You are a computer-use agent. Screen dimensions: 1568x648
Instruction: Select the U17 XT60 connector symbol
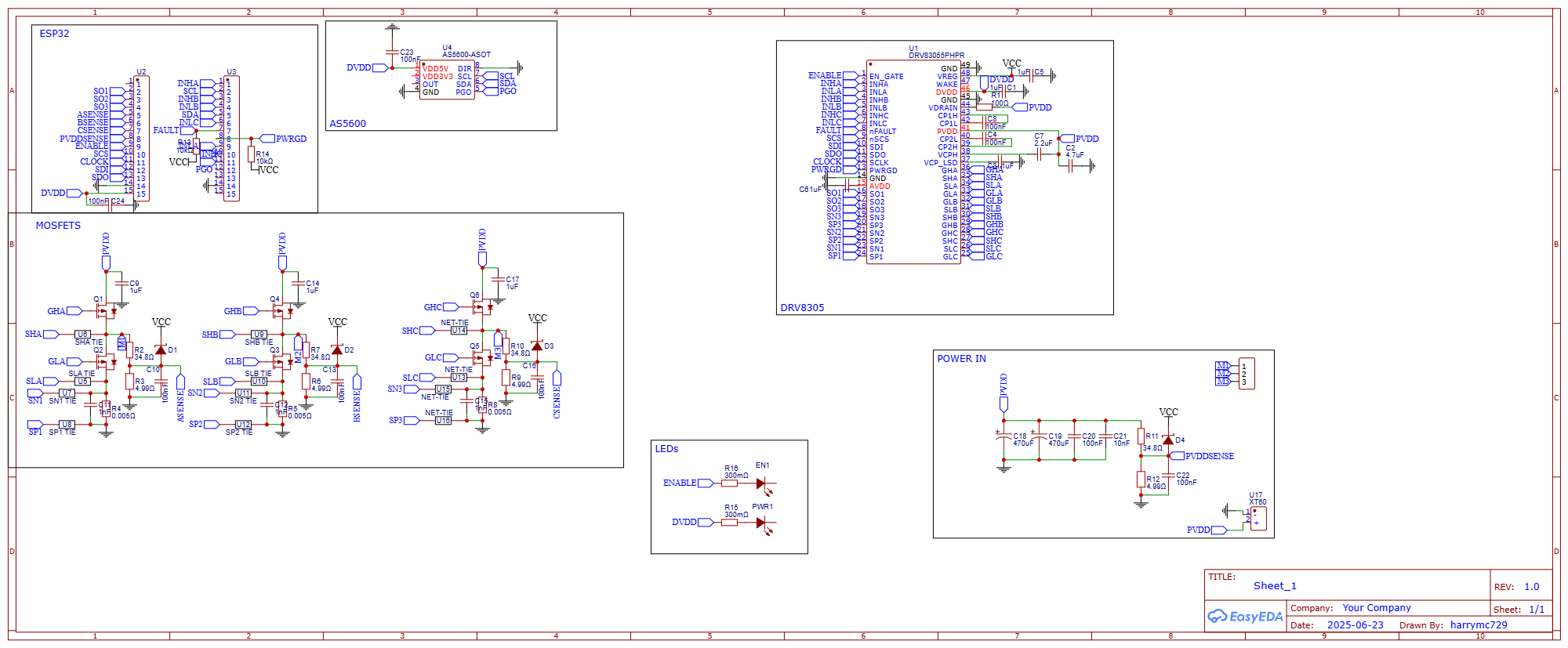pos(1258,519)
